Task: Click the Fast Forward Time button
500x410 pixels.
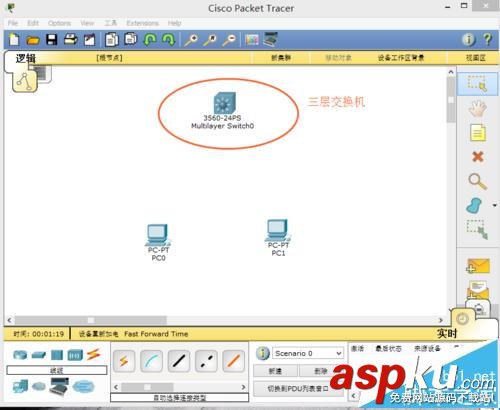Action: [156, 334]
